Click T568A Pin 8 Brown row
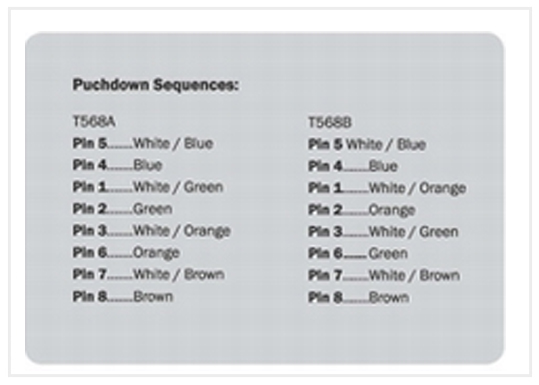 pos(123,296)
